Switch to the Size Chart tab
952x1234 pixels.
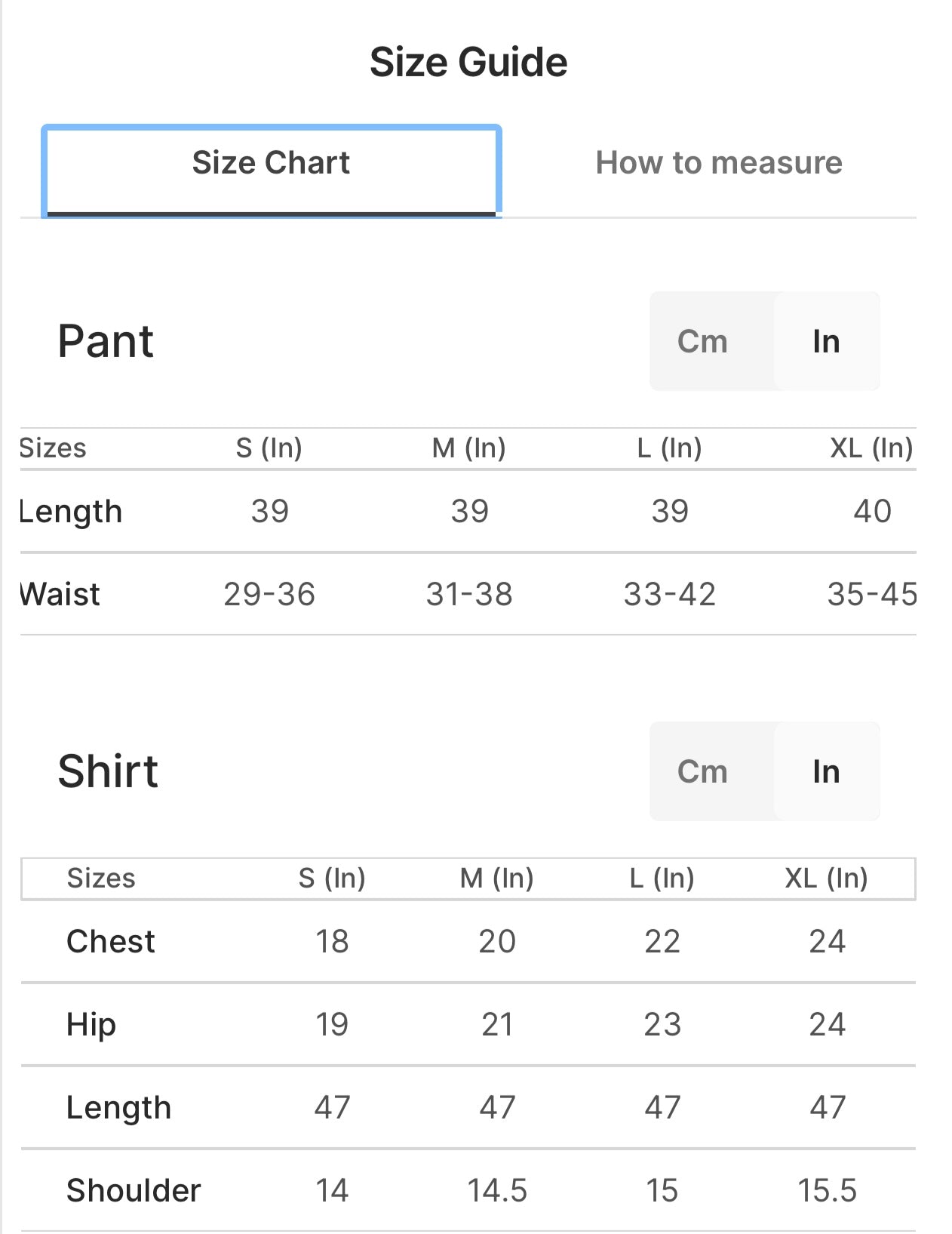coord(271,163)
